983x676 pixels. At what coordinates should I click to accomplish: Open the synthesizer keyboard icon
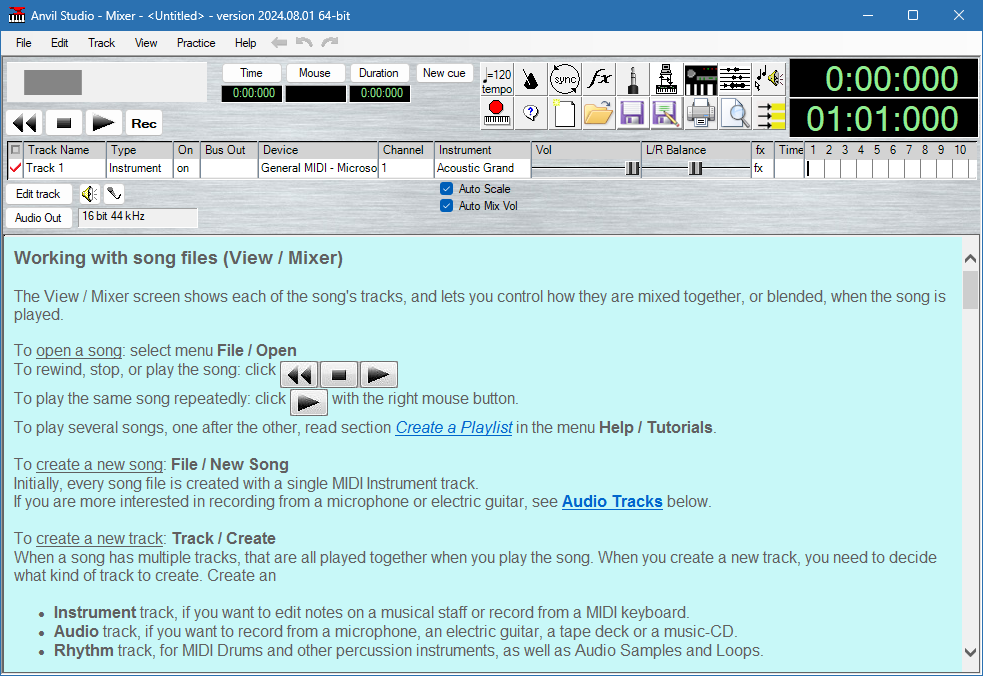[x=700, y=80]
